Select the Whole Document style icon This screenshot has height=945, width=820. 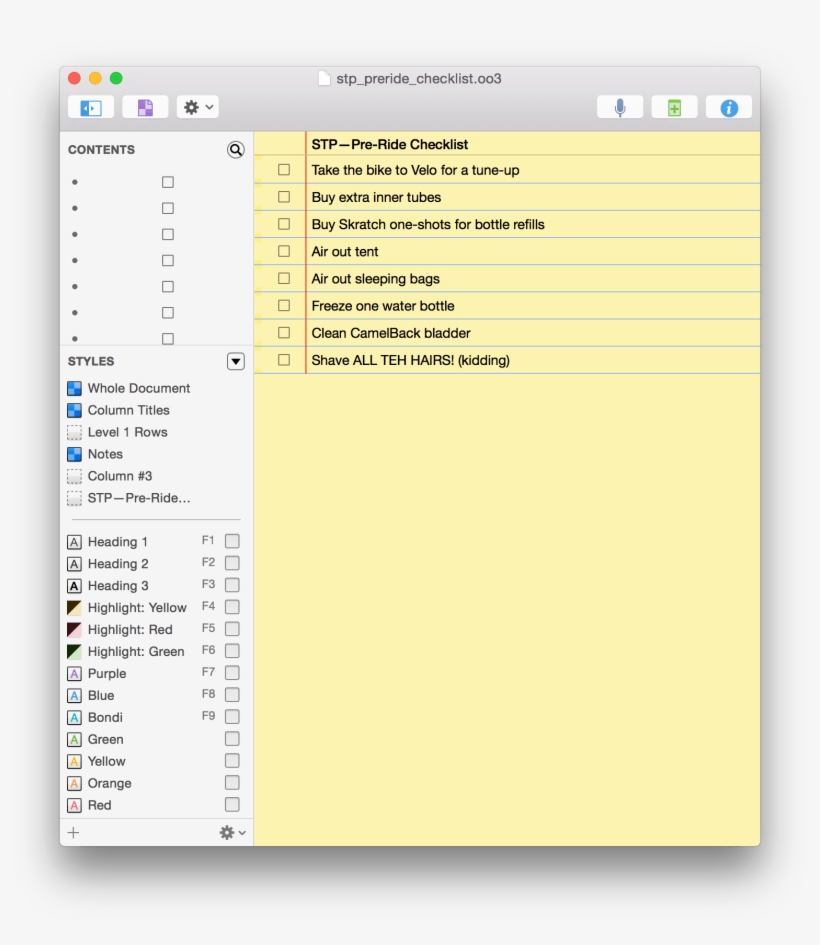point(74,388)
